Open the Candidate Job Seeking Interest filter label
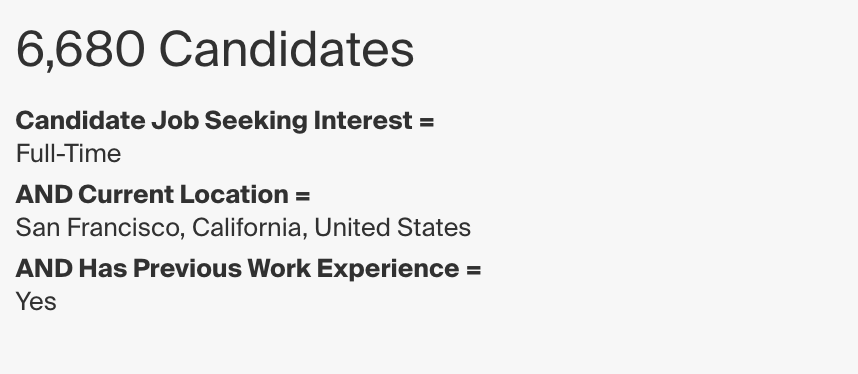The height and width of the screenshot is (374, 858). (x=214, y=121)
